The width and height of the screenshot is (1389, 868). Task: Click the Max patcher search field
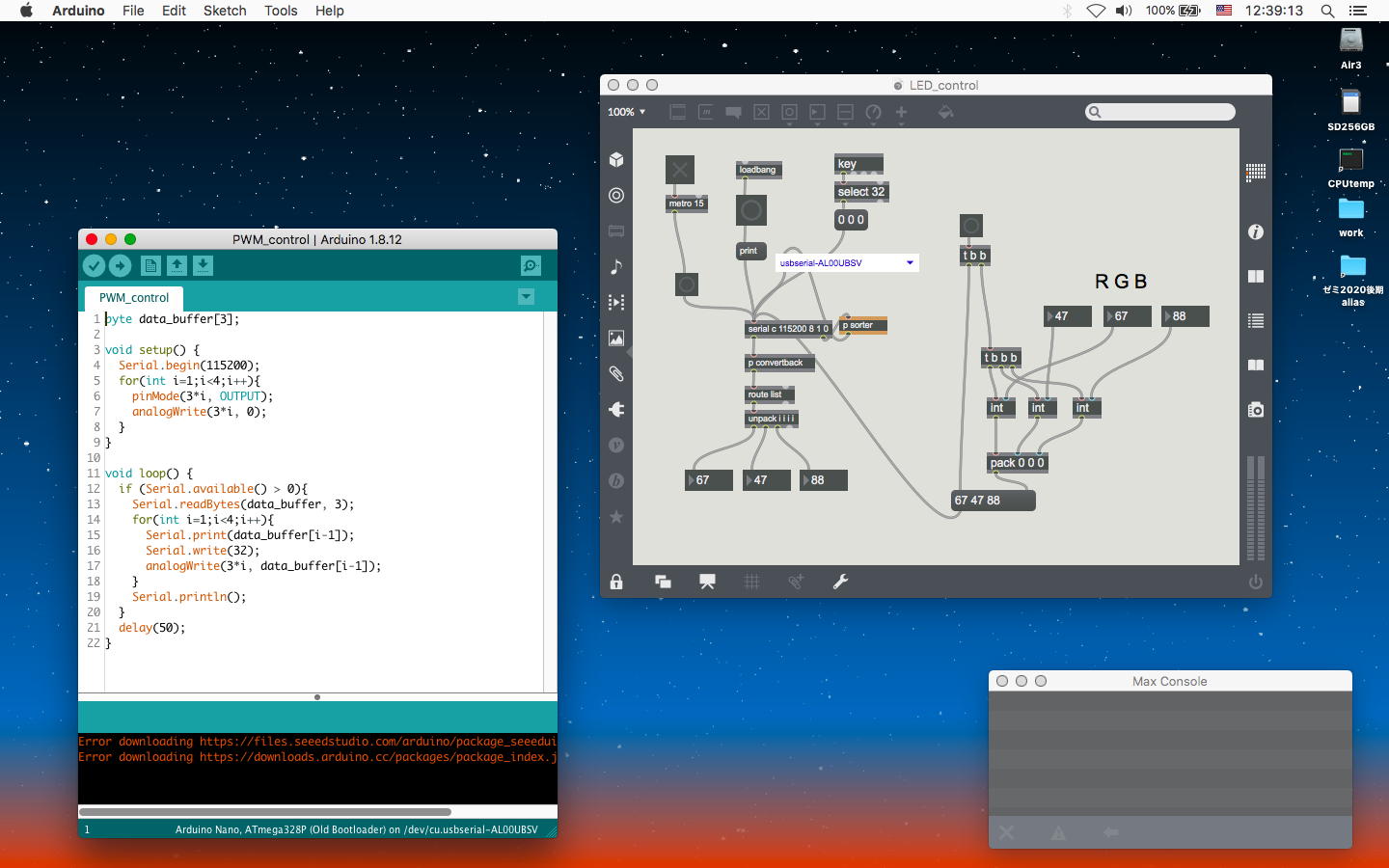point(1160,112)
